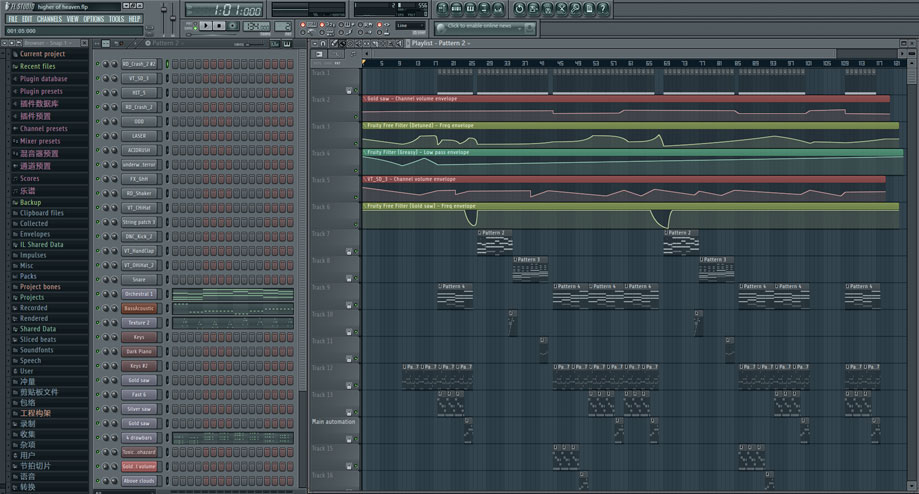Click the lock icon on Main automation track
This screenshot has height=494, width=919.
(349, 439)
